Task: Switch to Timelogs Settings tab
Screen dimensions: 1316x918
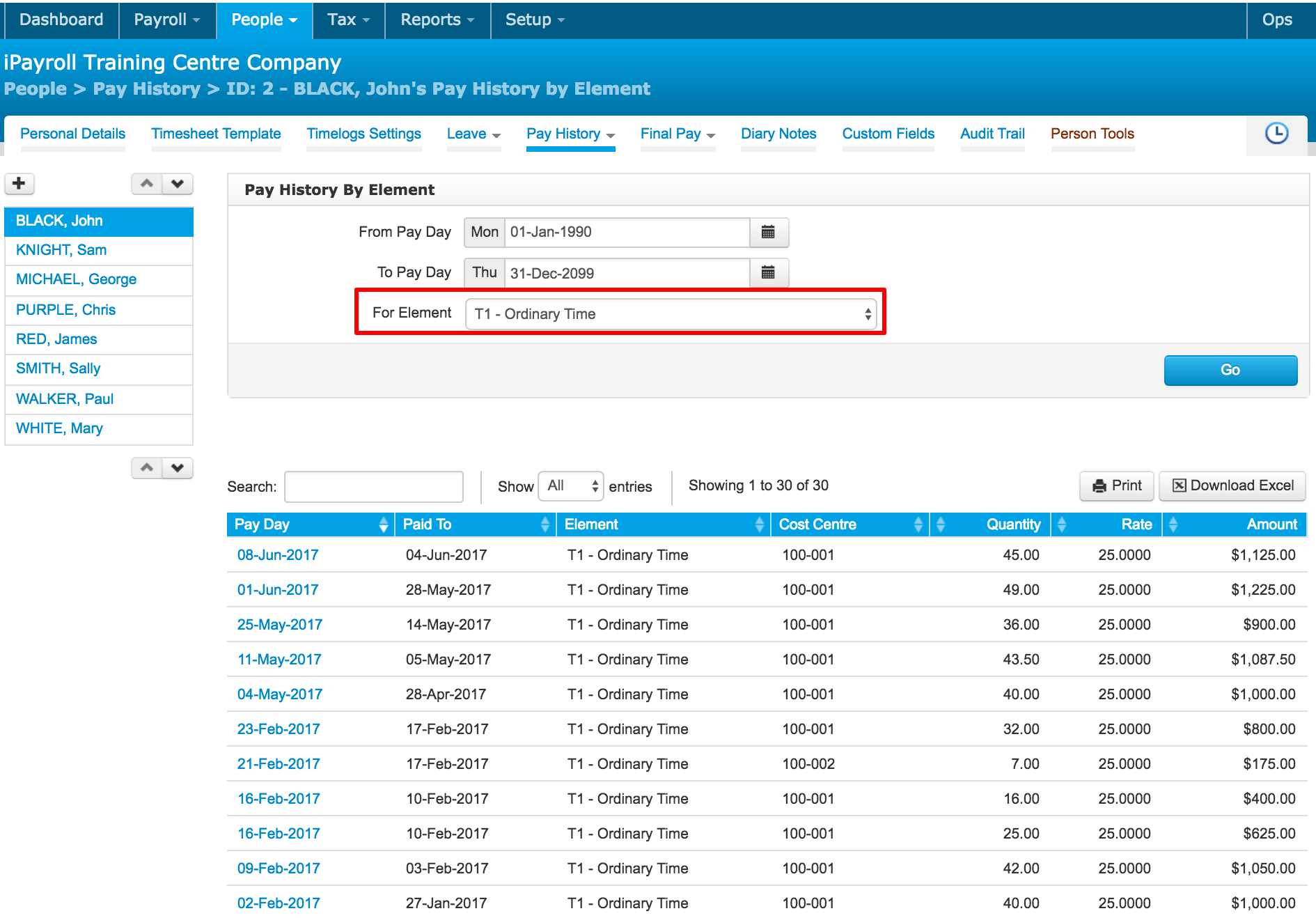Action: (363, 134)
